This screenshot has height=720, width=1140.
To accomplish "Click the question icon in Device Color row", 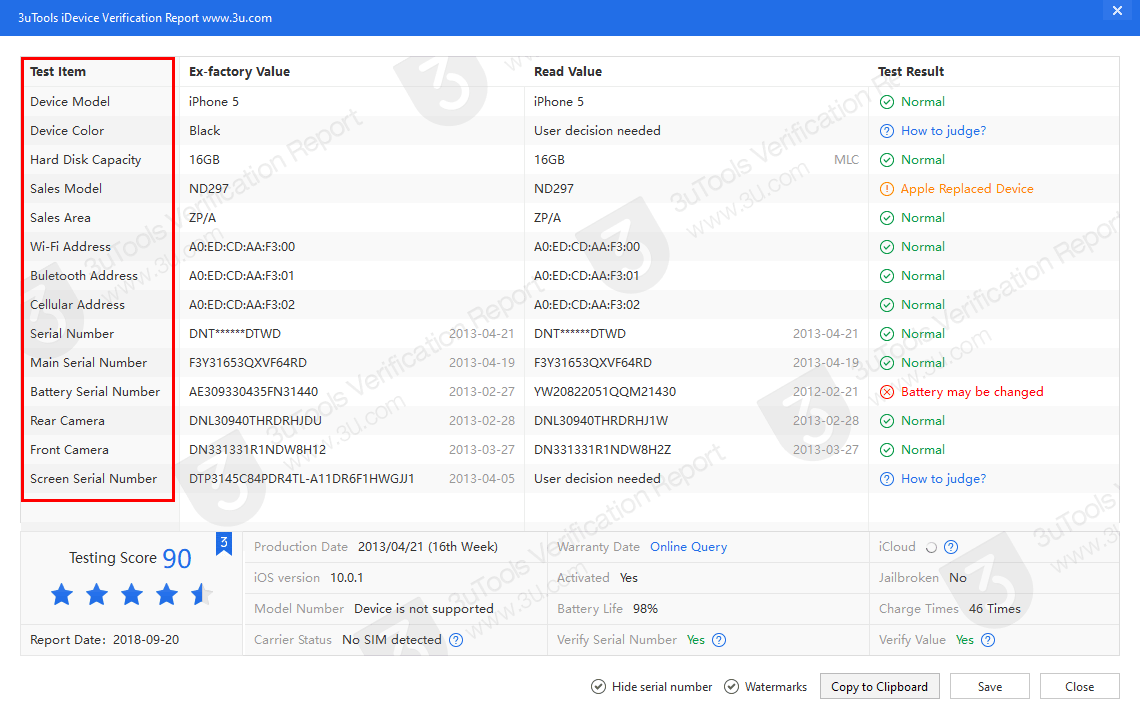I will pyautogui.click(x=886, y=131).
